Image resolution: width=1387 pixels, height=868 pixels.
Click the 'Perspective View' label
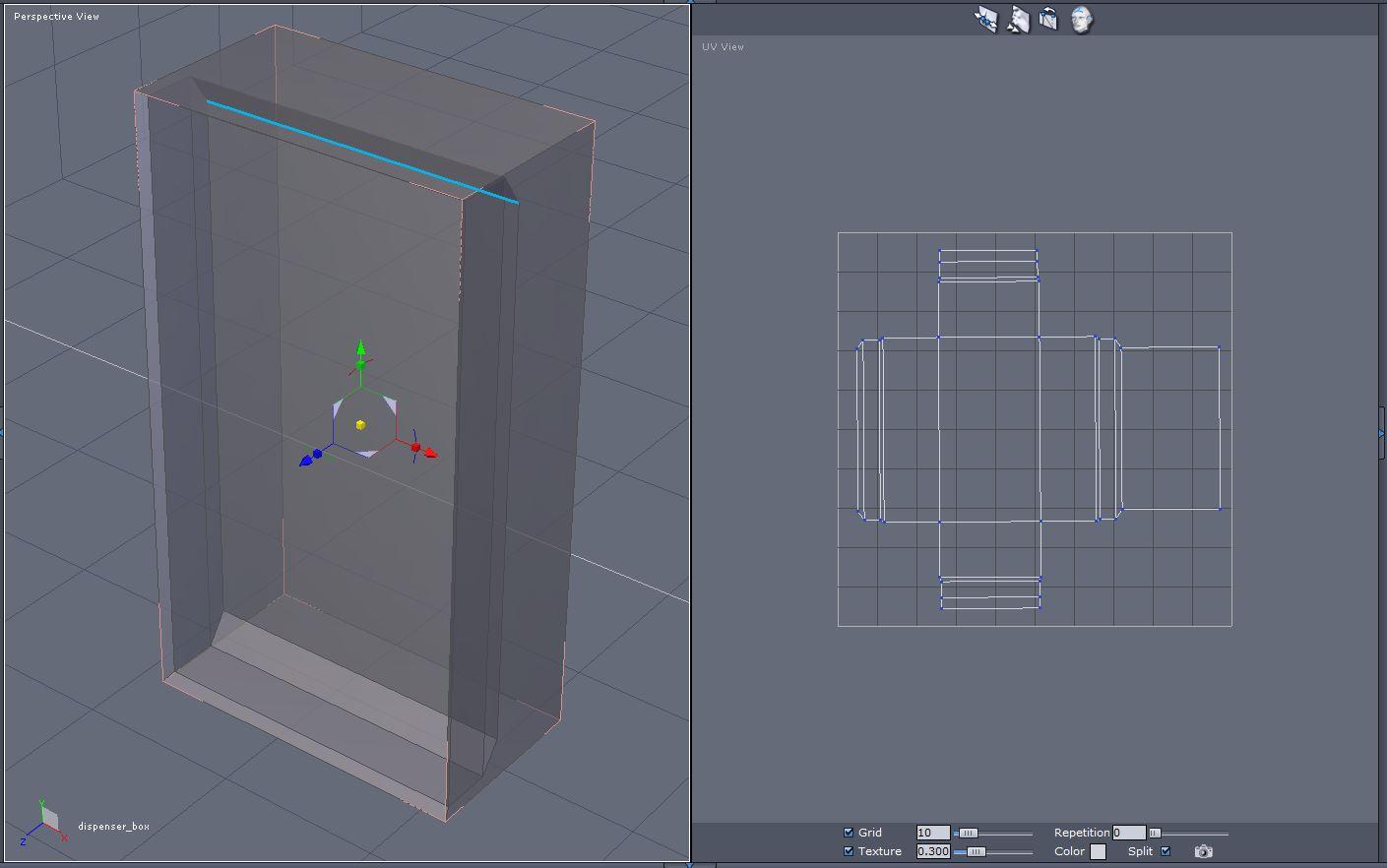point(56,17)
